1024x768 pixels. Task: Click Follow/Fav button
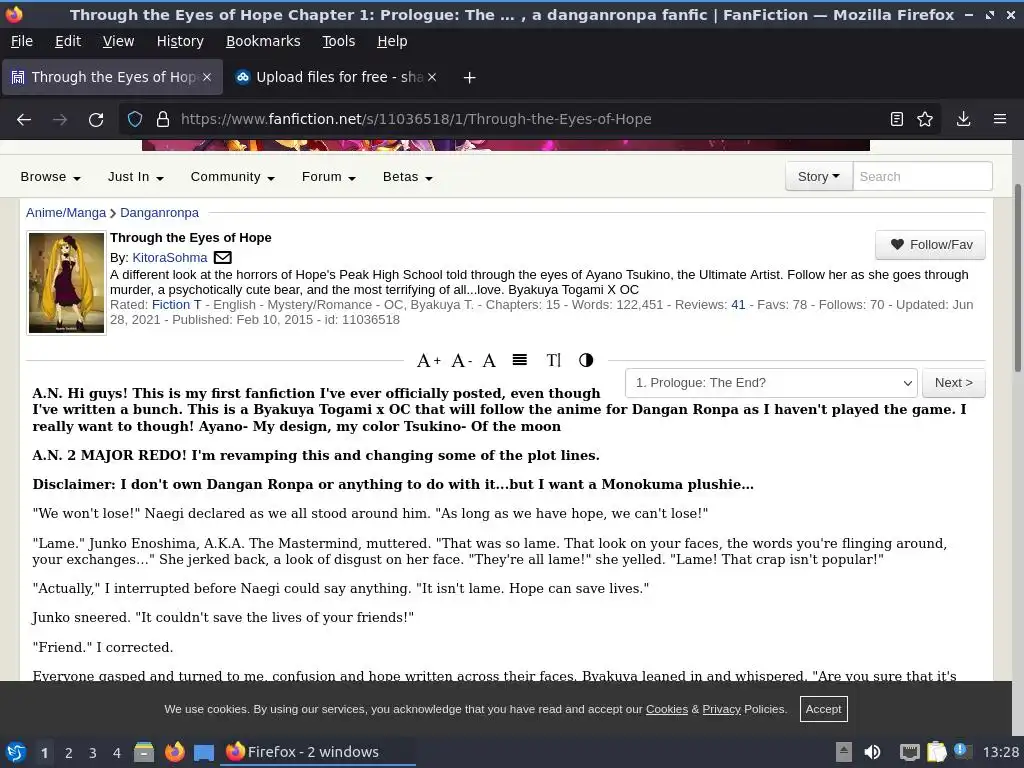pyautogui.click(x=931, y=245)
